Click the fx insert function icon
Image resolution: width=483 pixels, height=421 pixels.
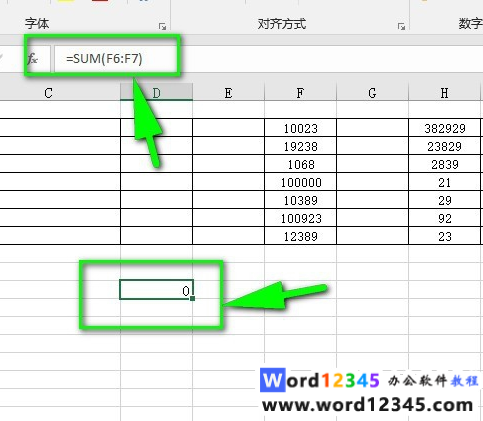(x=33, y=59)
